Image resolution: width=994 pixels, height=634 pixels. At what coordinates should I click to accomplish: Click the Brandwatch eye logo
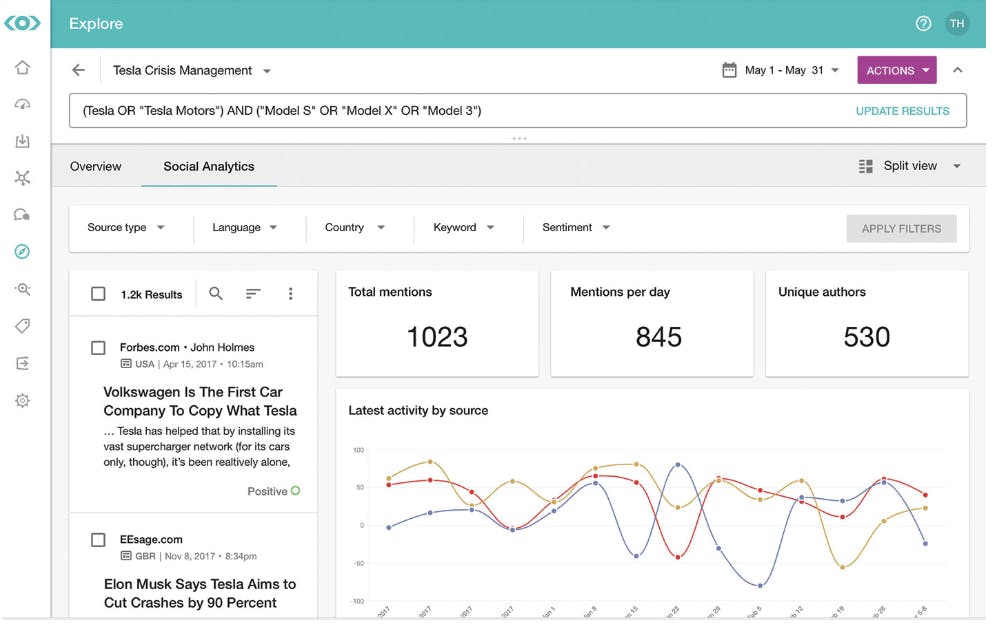coord(22,23)
